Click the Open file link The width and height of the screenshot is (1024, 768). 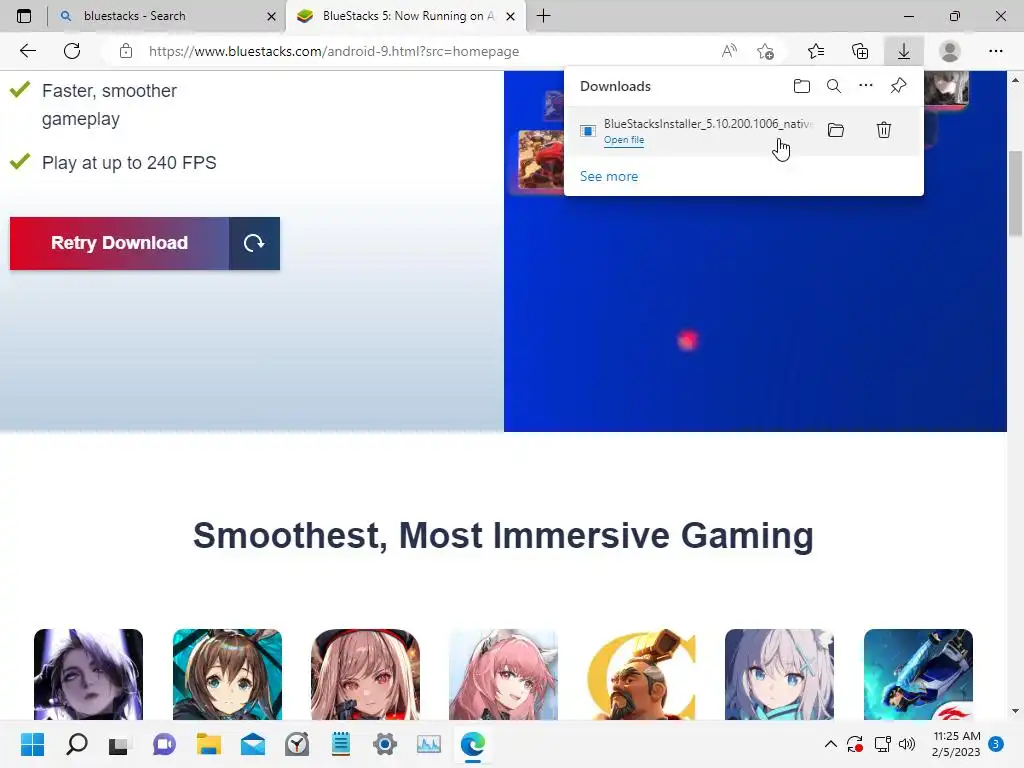coord(624,140)
